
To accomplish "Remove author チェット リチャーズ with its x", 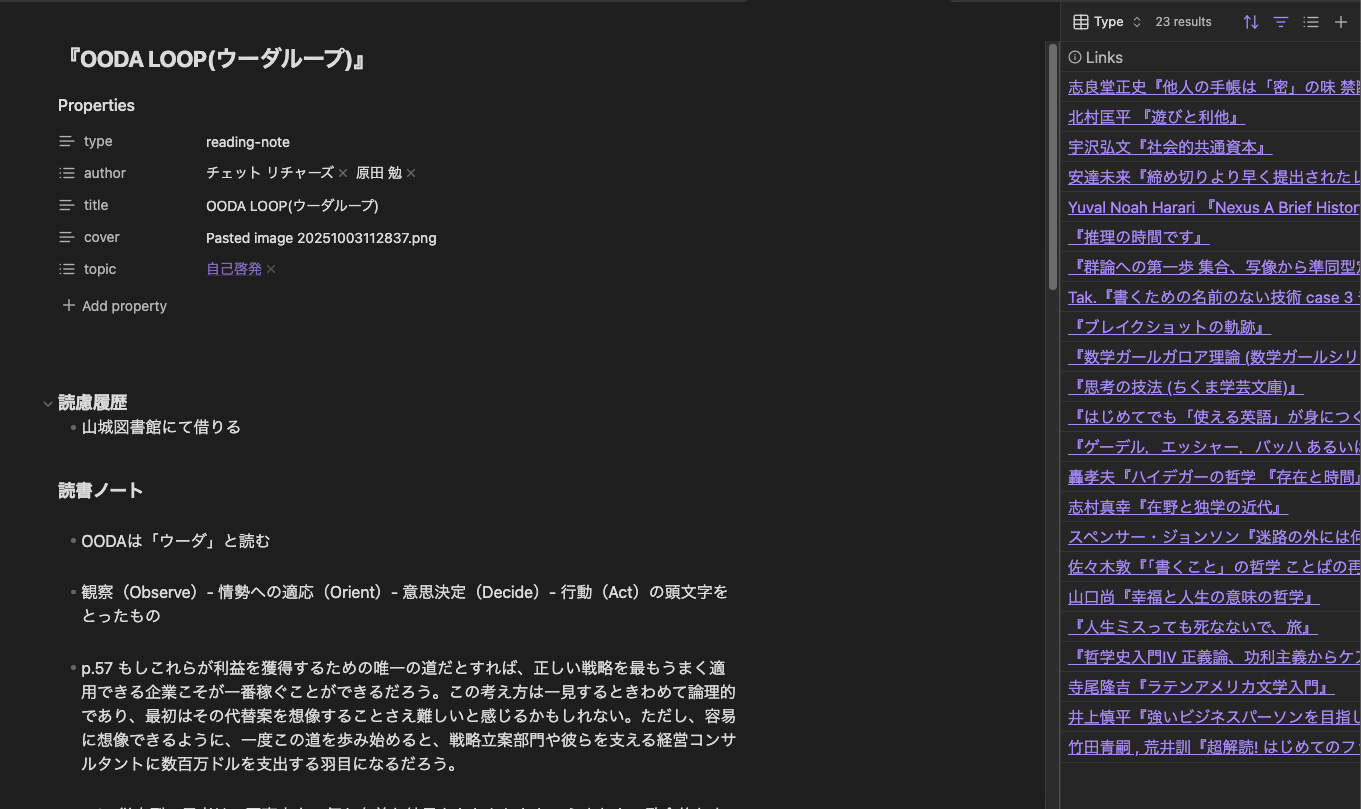I will [x=343, y=173].
